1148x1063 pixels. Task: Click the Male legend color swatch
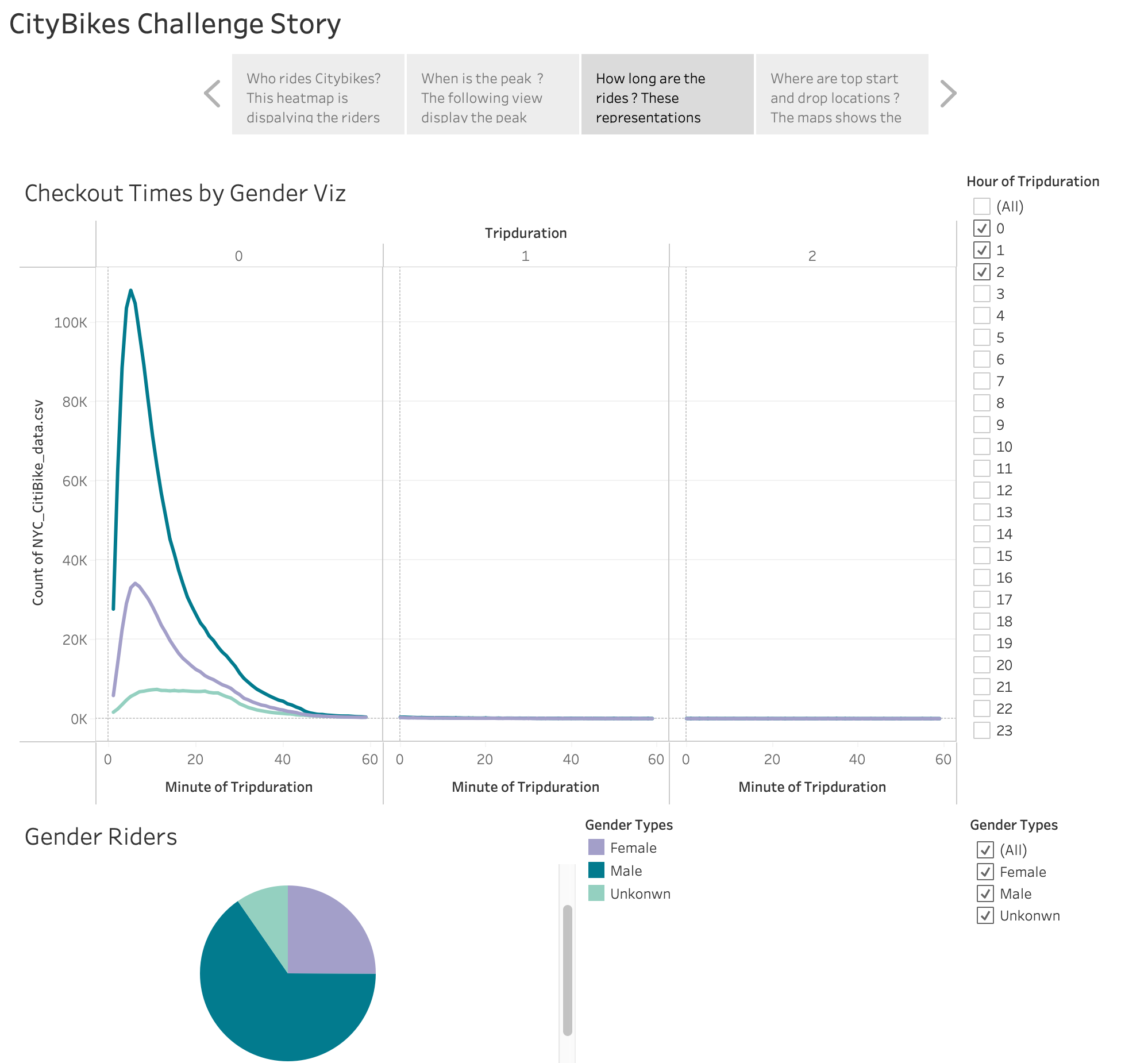coord(596,871)
